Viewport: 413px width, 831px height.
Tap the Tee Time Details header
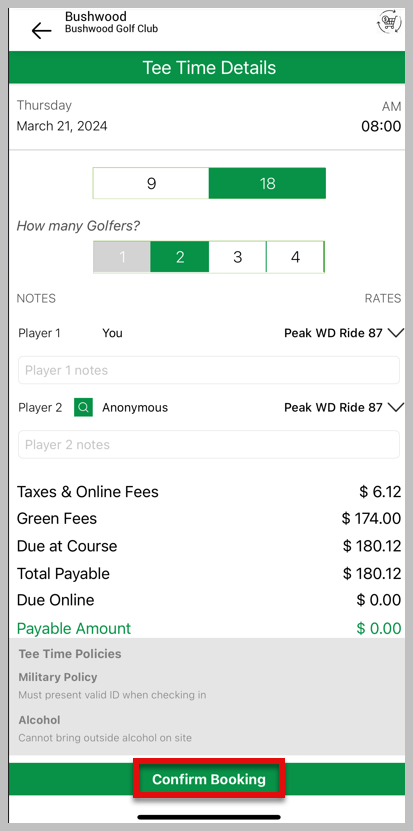[x=209, y=68]
